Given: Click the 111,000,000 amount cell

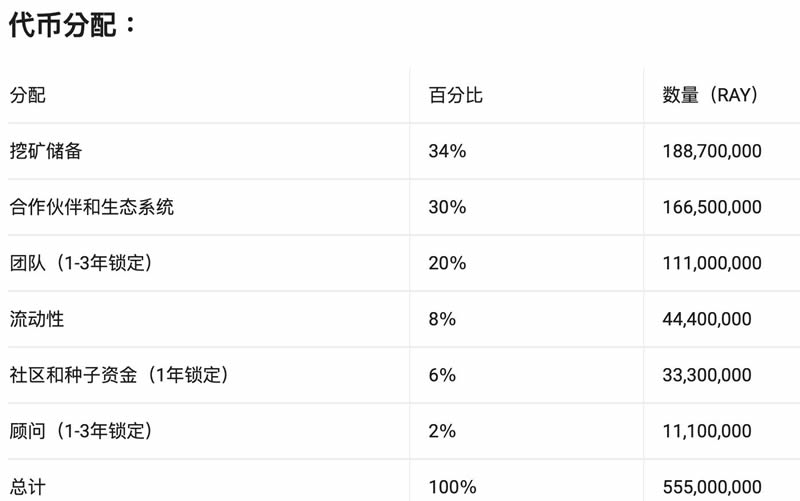Looking at the screenshot, I should click(712, 264).
